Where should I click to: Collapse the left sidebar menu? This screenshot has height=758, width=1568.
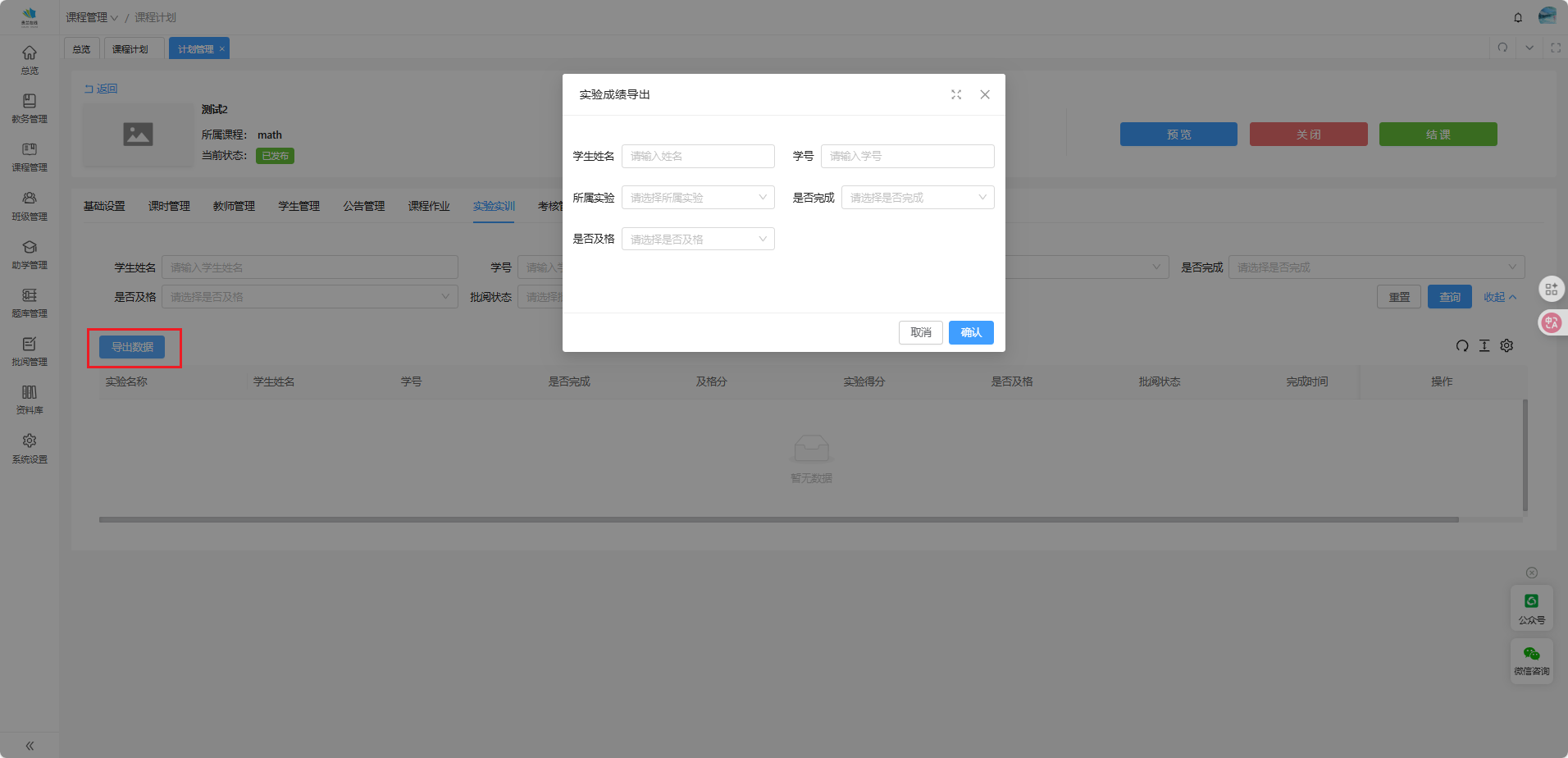click(30, 746)
